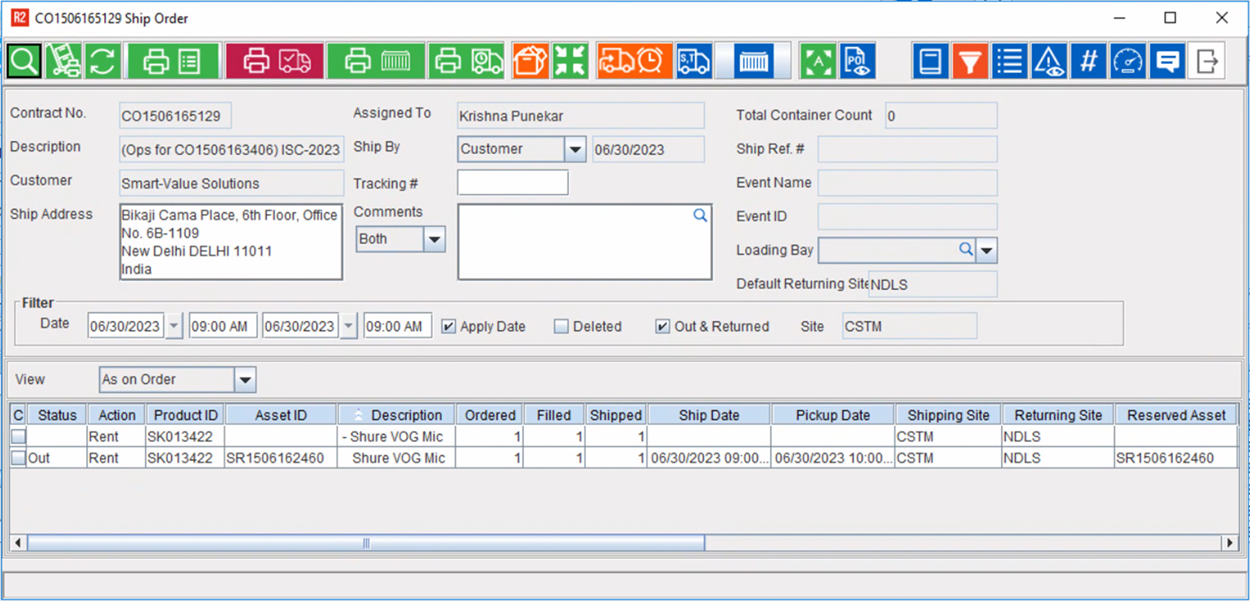Enable the Deleted checkbox
This screenshot has height=601, width=1250.
(x=562, y=326)
